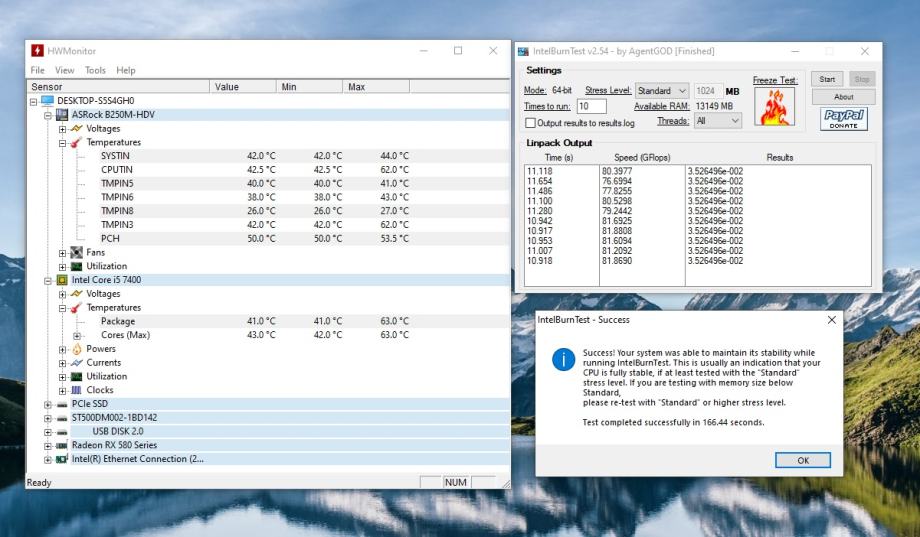Expand the Cores (Max) temperature node
This screenshot has height=537, width=920.
(x=77, y=335)
